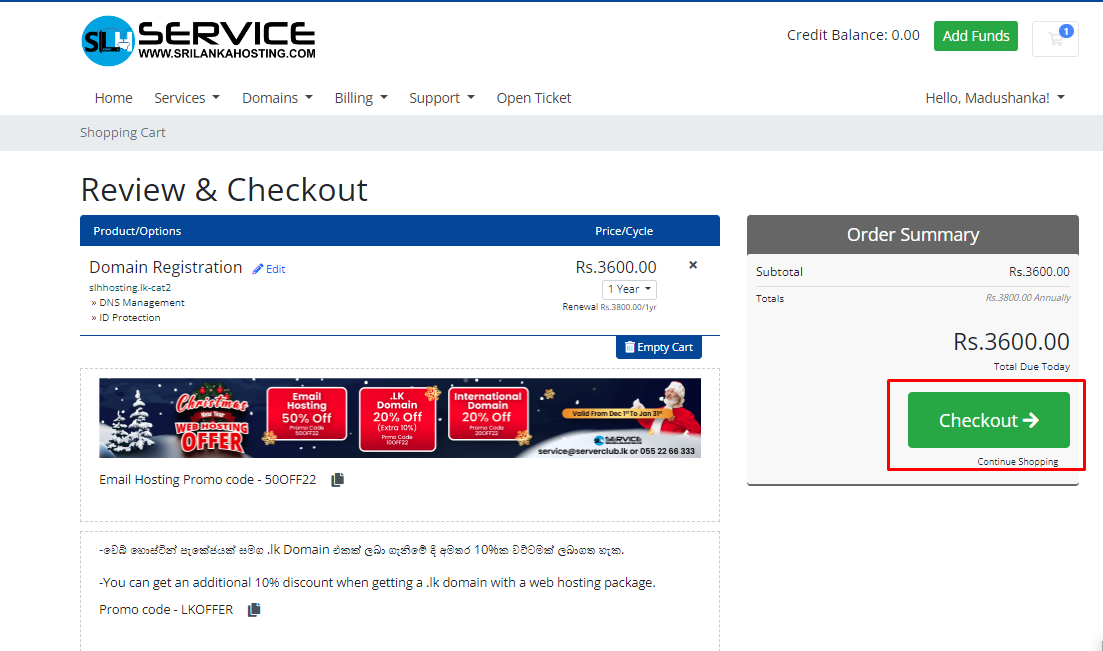Copy the Email Hosting promo code 50OFF22

pos(337,479)
